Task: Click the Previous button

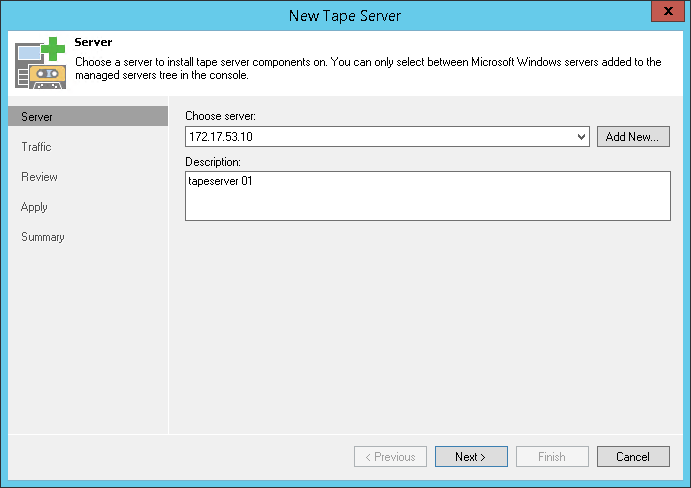Action: pyautogui.click(x=390, y=457)
